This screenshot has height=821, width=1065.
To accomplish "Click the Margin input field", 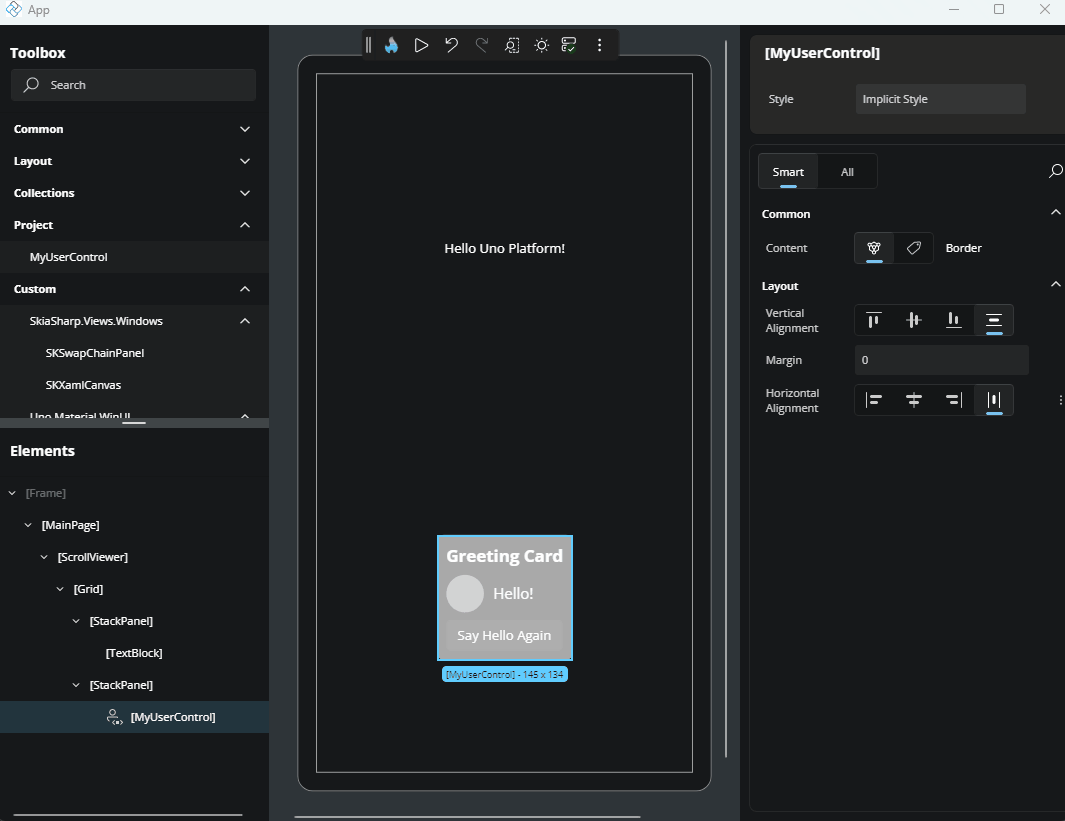I will pos(940,360).
